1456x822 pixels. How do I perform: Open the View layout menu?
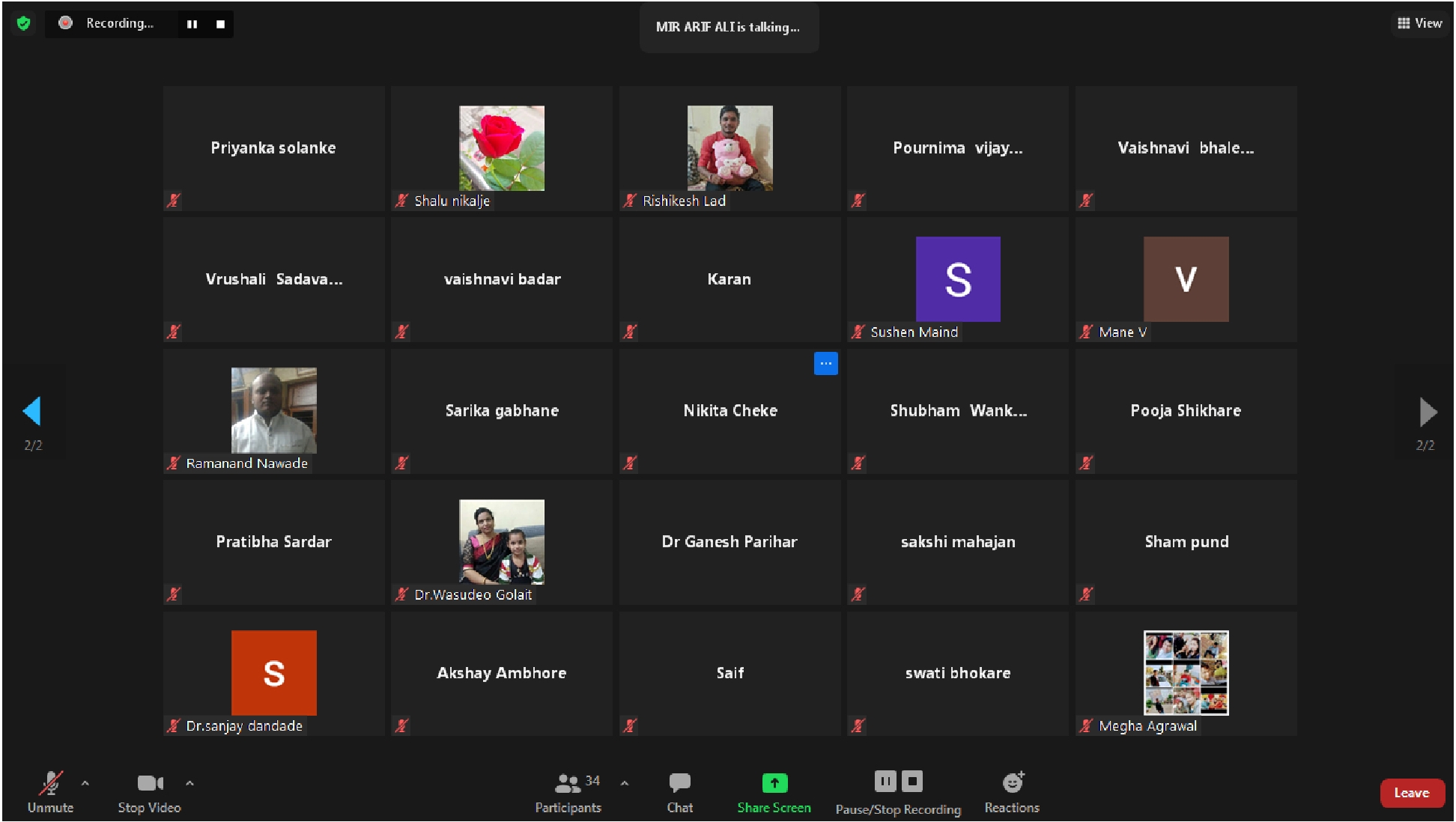click(x=1419, y=23)
